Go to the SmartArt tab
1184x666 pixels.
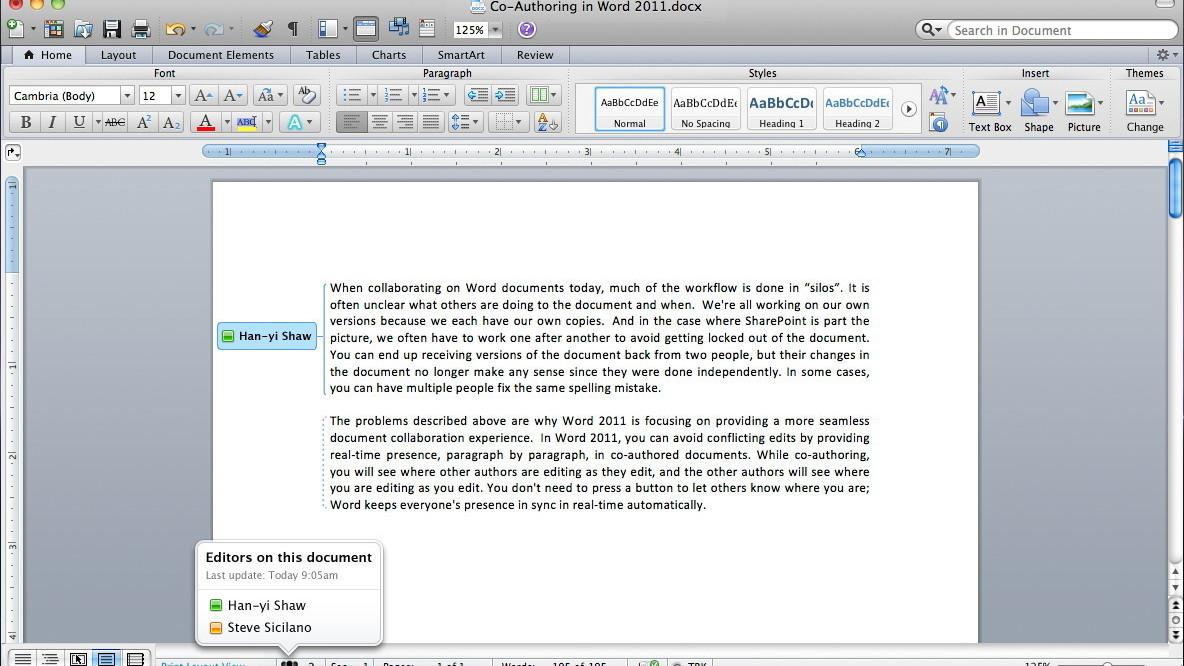(x=461, y=55)
